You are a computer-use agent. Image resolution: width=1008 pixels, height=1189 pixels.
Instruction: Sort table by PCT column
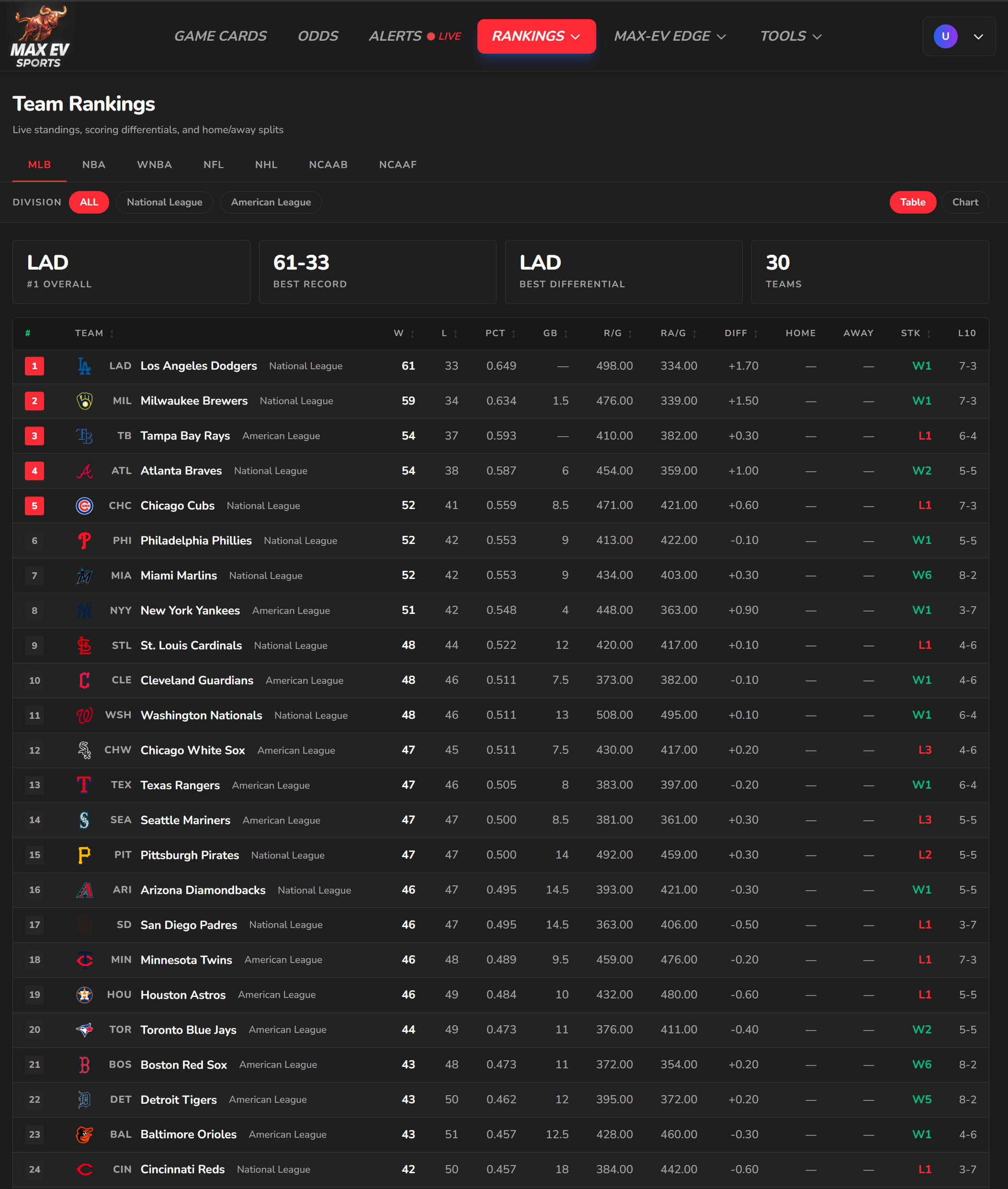tap(500, 333)
